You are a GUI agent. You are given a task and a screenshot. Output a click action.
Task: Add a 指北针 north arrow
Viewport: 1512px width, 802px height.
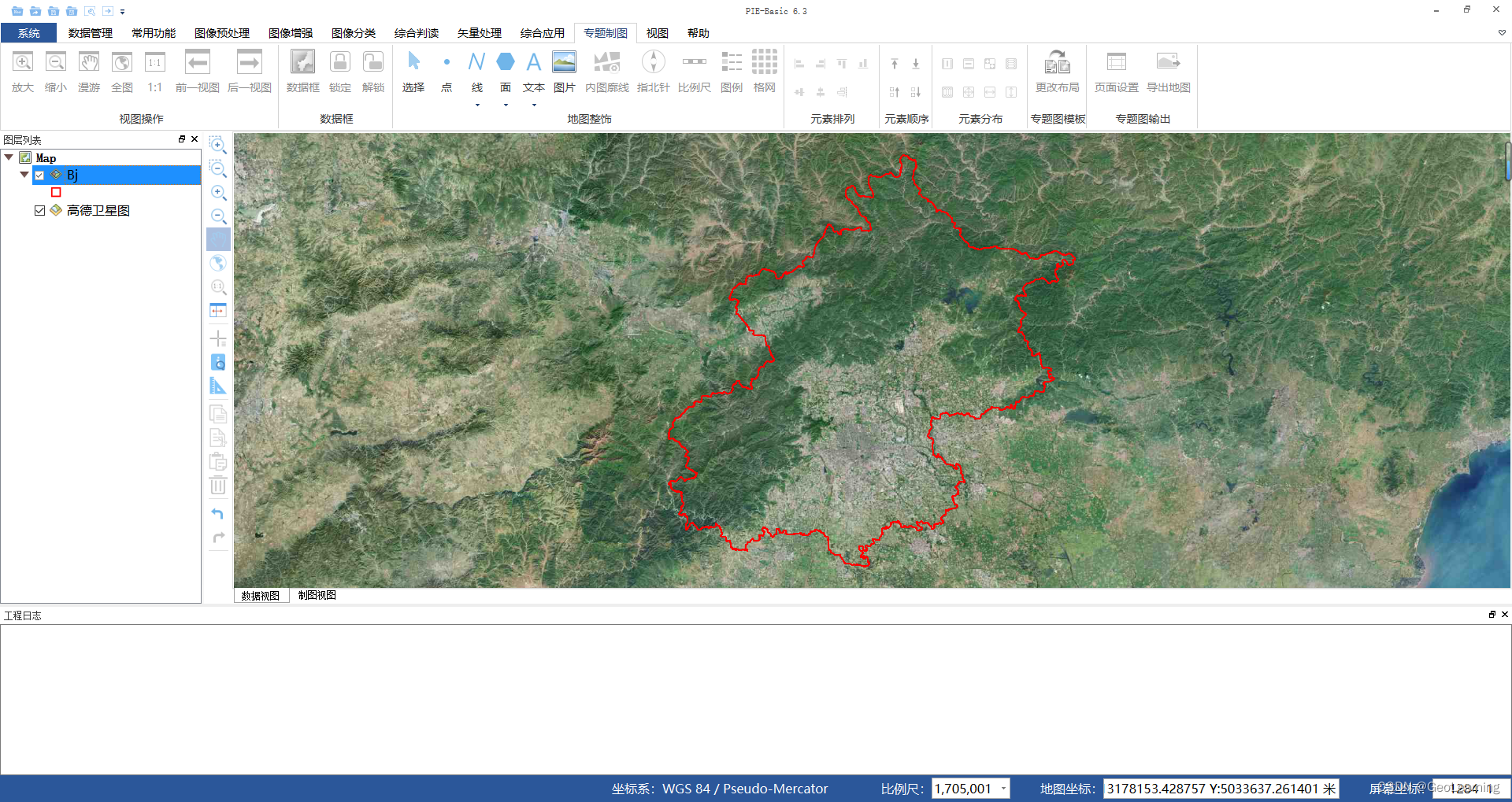(654, 72)
